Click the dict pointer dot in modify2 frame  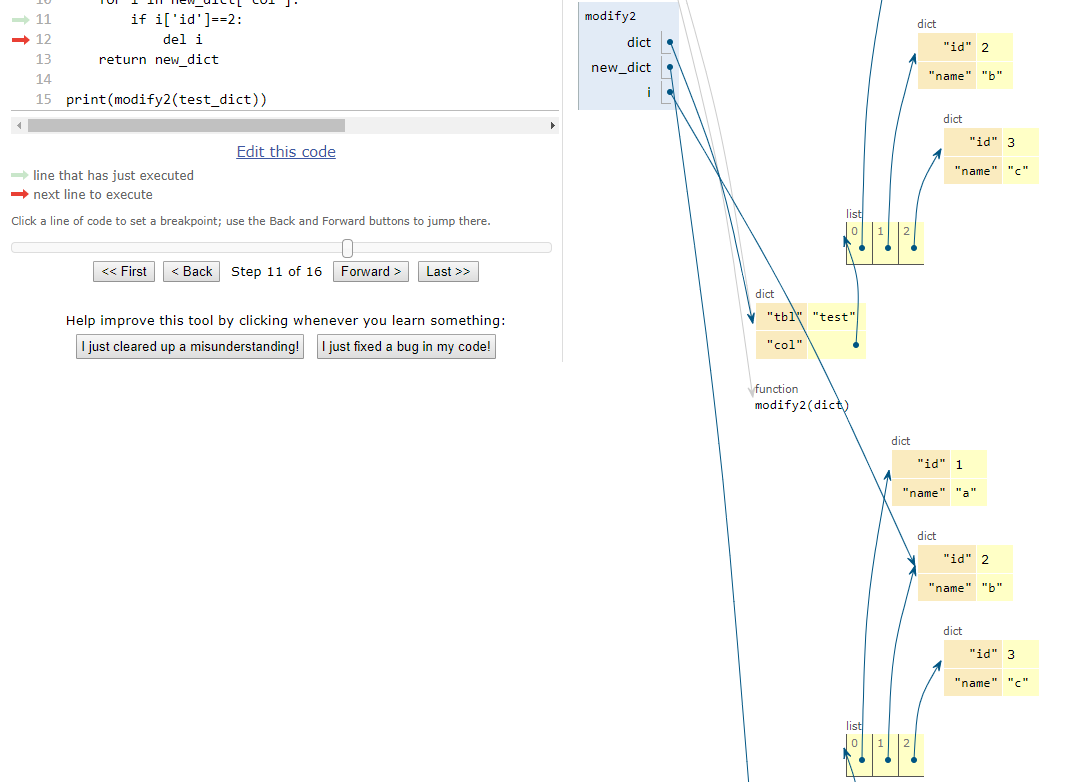[x=670, y=42]
